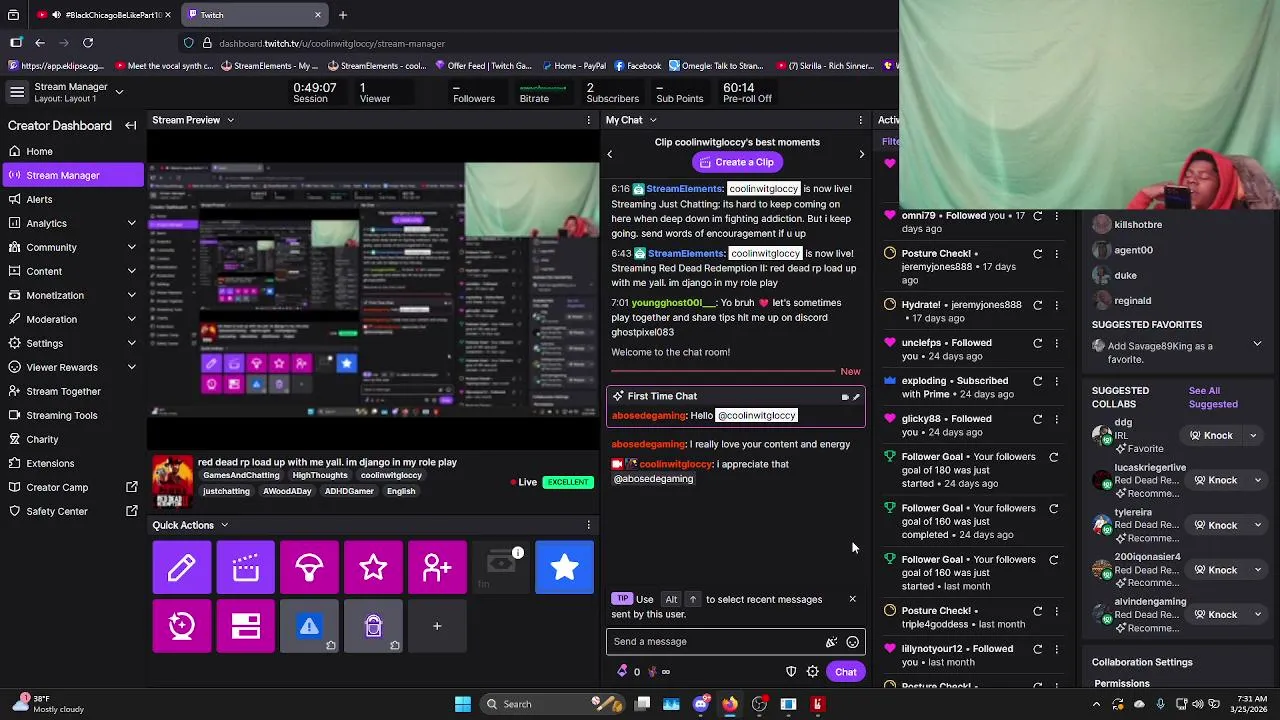This screenshot has width=1280, height=720.
Task: Replay the glicky88 Followed alert
Action: tap(1037, 419)
